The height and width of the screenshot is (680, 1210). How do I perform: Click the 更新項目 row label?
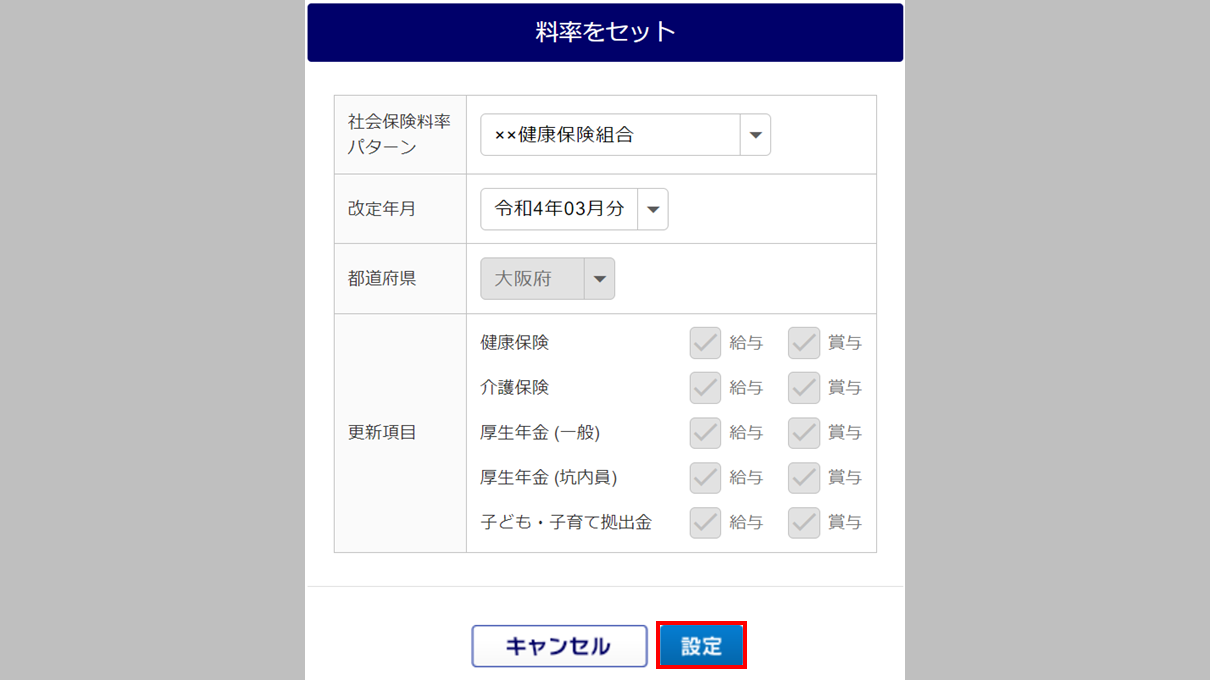click(382, 433)
